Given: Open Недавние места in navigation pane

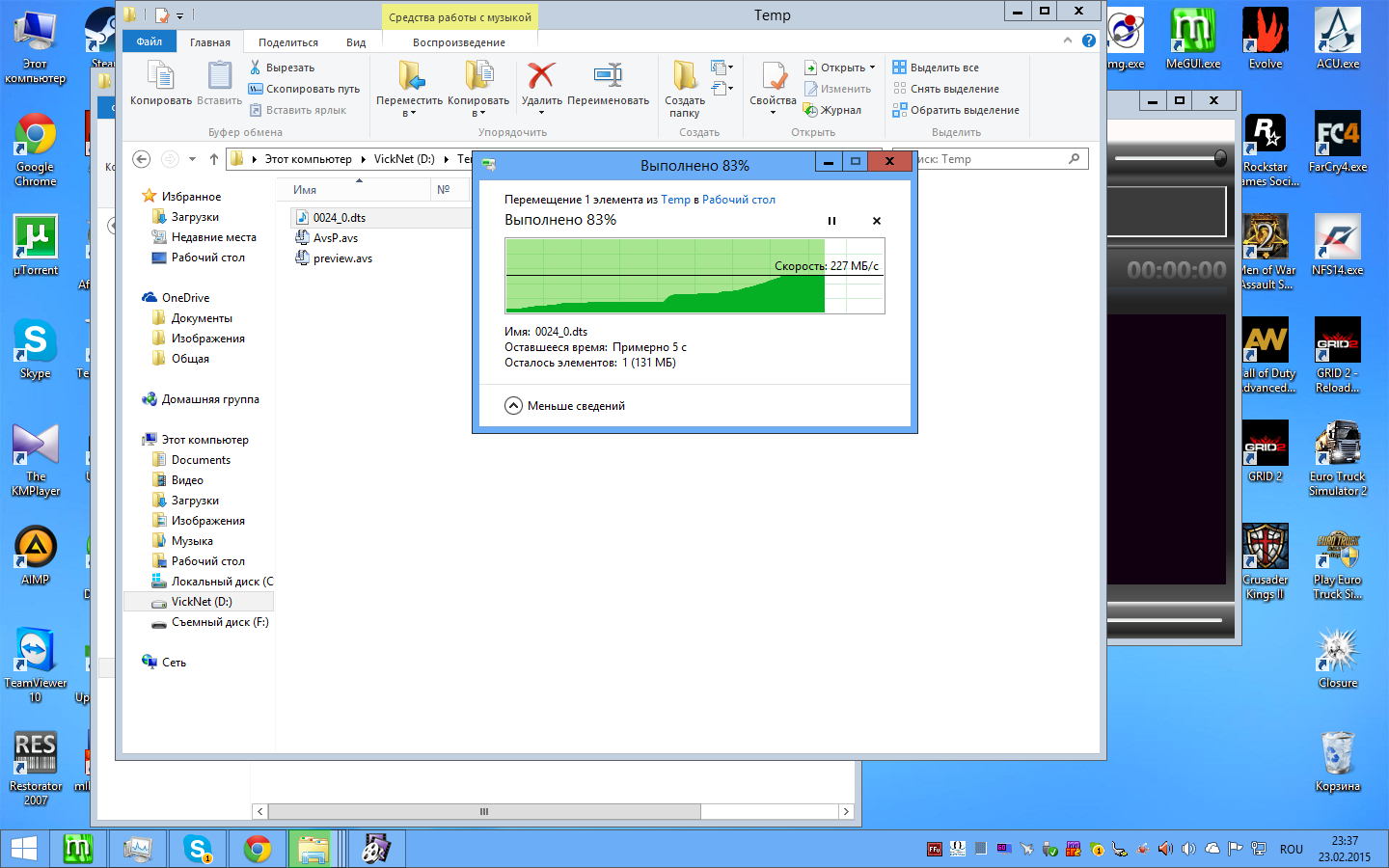Looking at the screenshot, I should pyautogui.click(x=213, y=237).
